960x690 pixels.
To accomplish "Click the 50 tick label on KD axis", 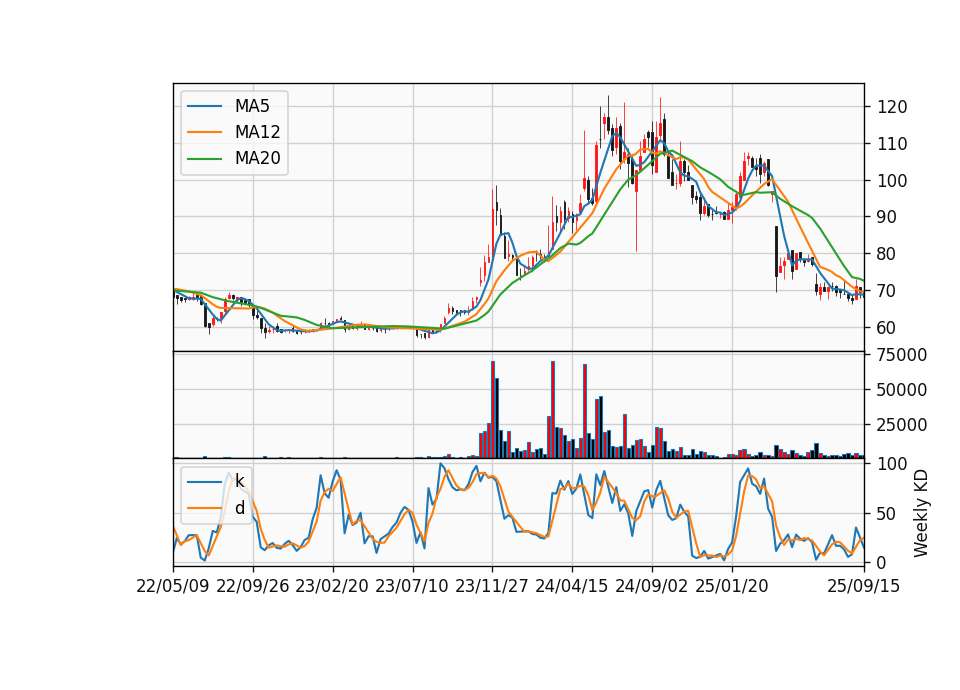I will pos(887,513).
